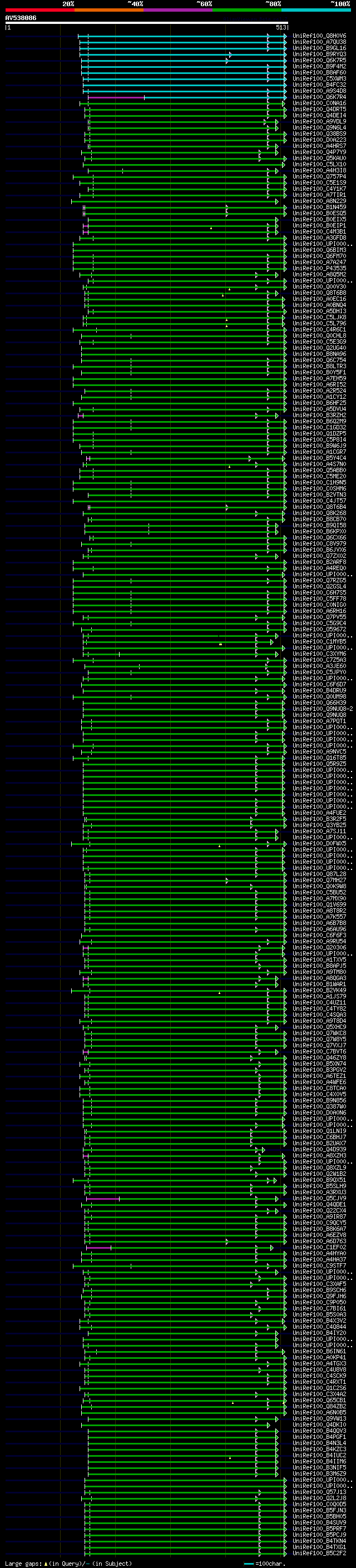Select the UniRef100_C5XWM3 label

pyautogui.click(x=319, y=78)
